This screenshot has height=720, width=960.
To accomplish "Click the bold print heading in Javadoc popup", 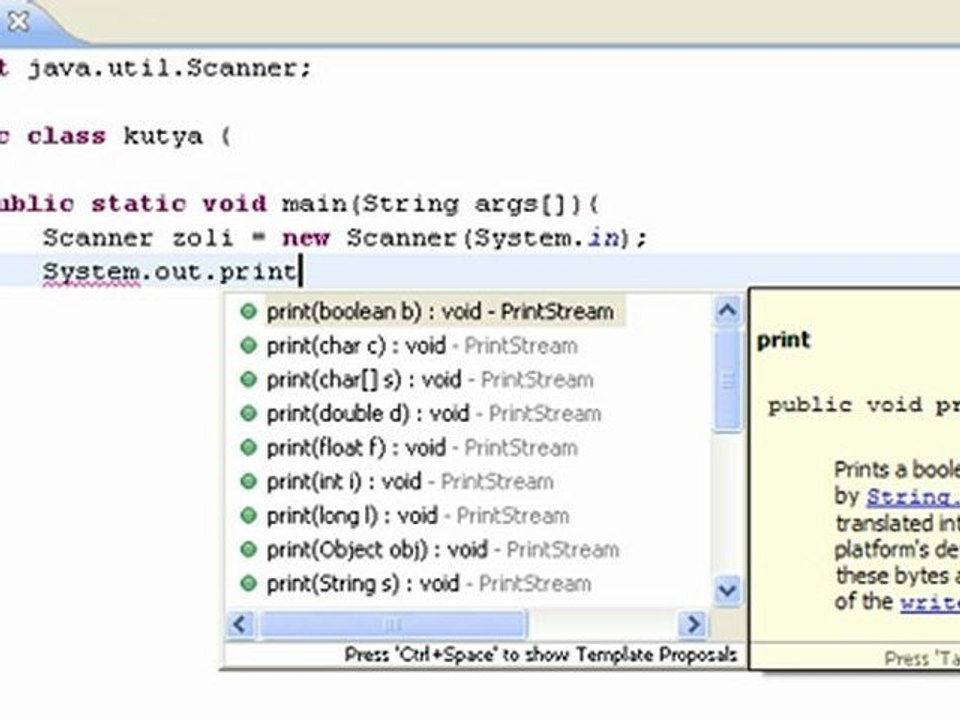I will click(783, 340).
